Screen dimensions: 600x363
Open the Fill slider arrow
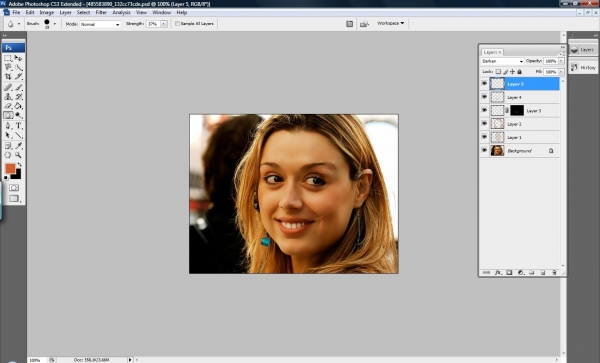point(561,72)
